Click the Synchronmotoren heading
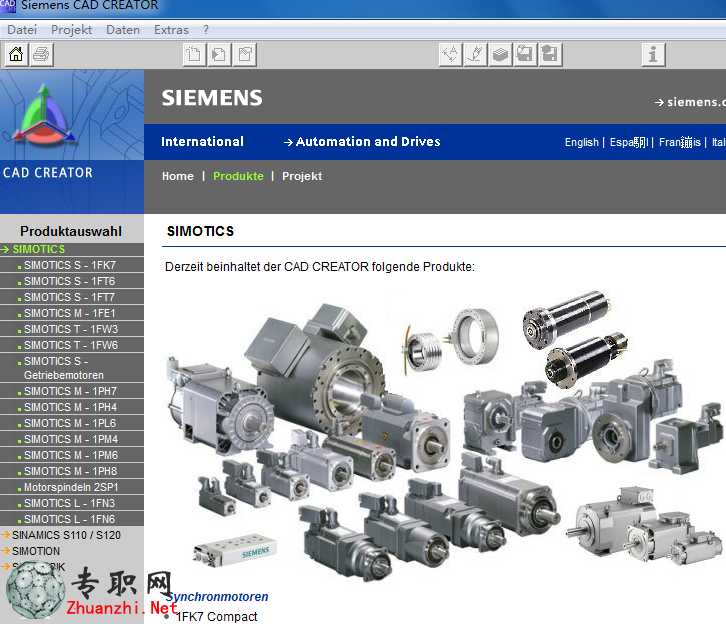 point(217,597)
